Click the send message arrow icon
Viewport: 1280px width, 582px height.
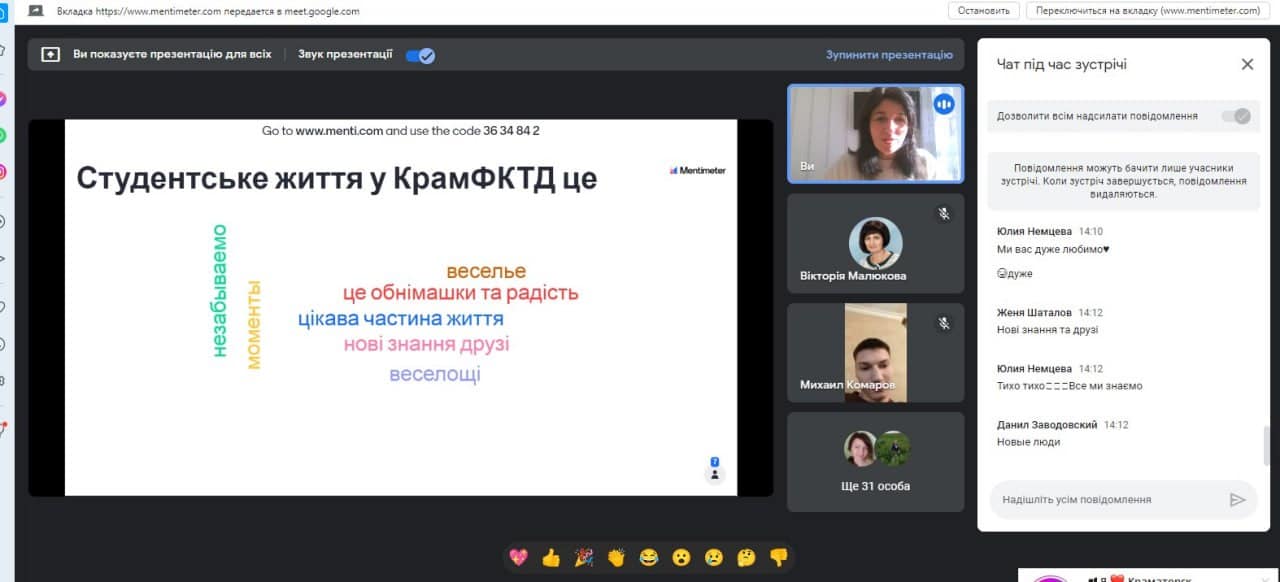(1238, 500)
